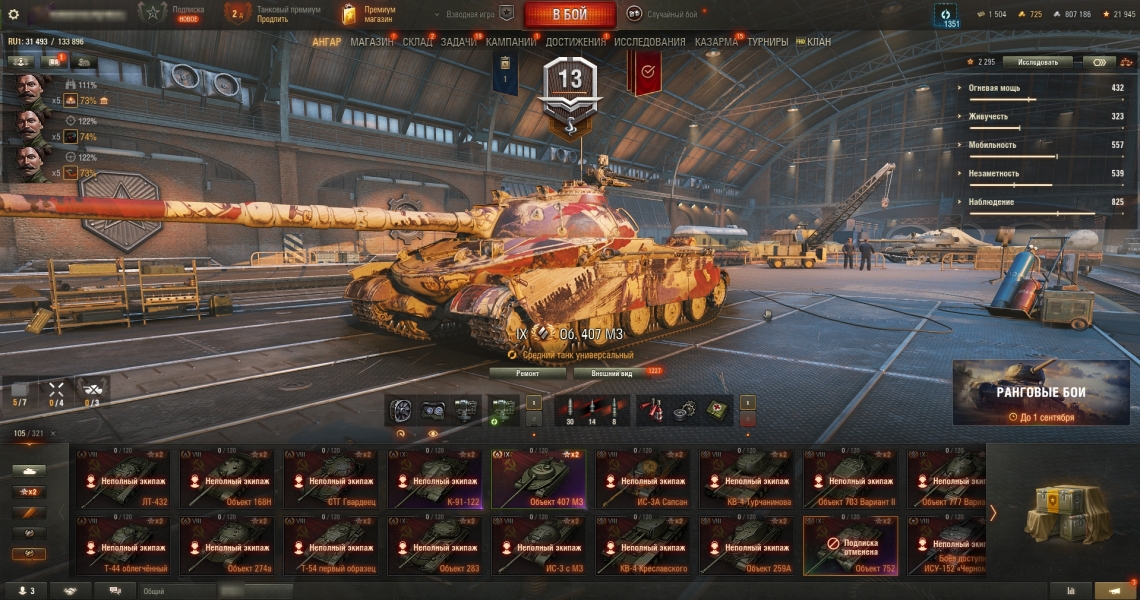The image size is (1140, 600).
Task: Open contacts handshake icon in bottom bar
Action: [70, 591]
